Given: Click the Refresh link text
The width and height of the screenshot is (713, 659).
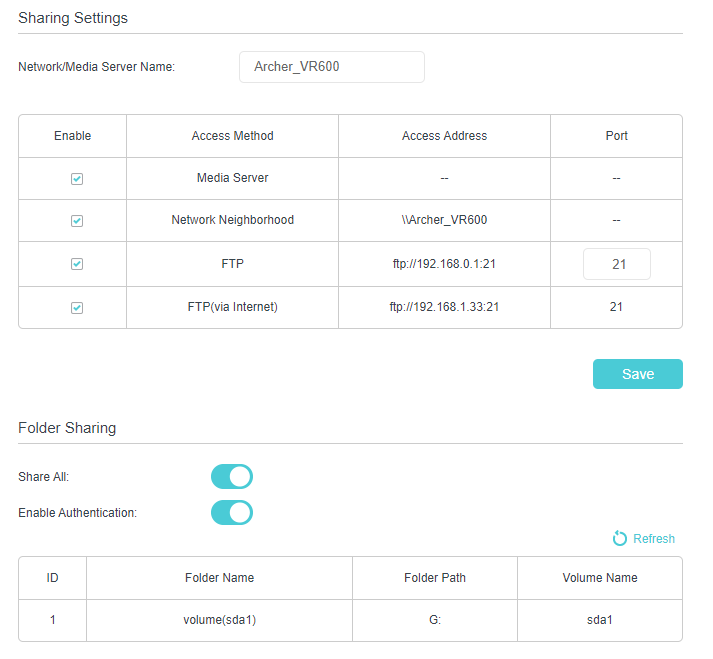Looking at the screenshot, I should click(654, 539).
